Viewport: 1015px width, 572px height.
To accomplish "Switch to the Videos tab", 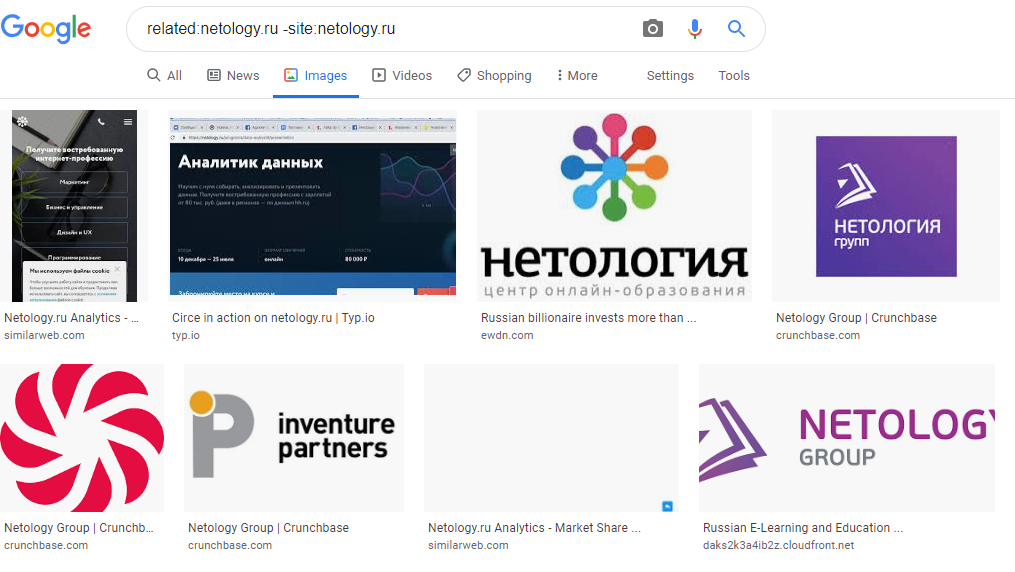I will 402,75.
